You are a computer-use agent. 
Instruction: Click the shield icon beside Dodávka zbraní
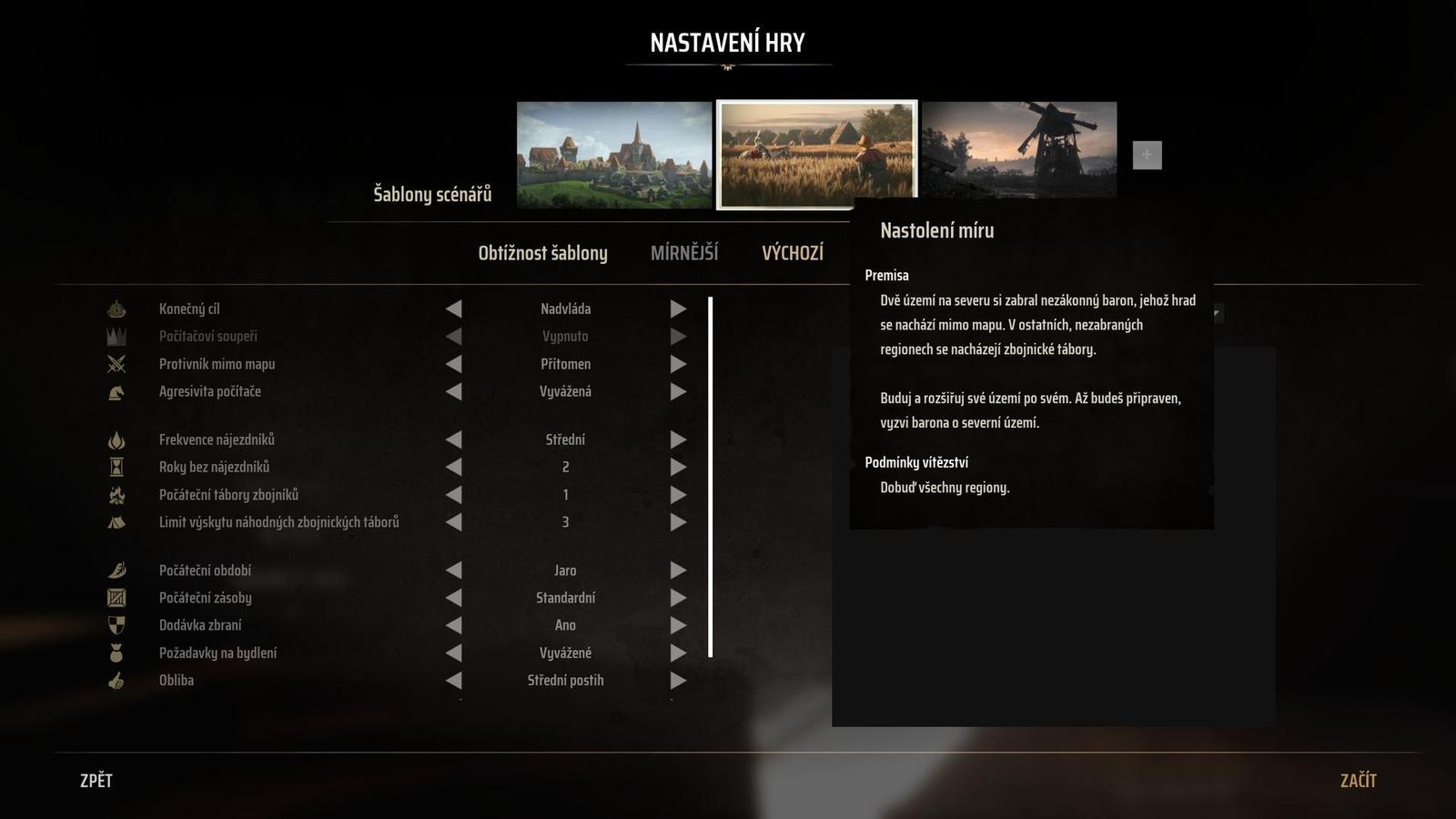pyautogui.click(x=116, y=625)
